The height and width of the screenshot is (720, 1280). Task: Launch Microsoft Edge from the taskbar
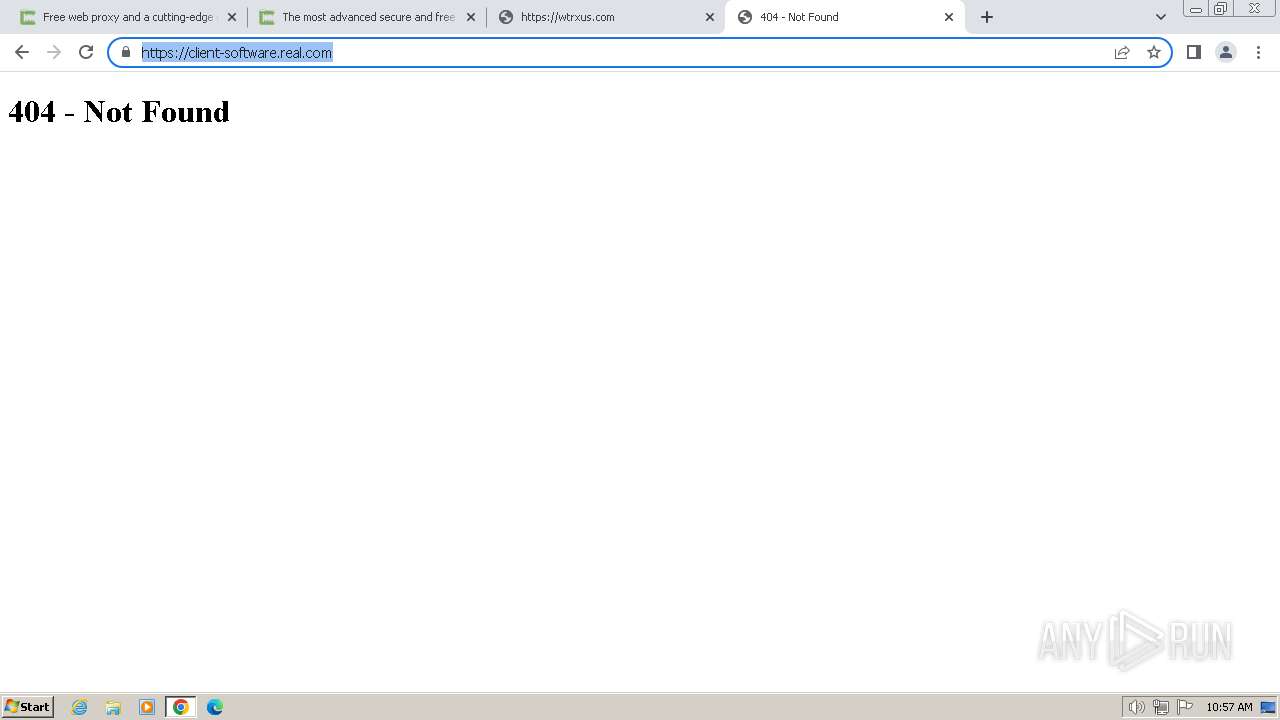point(215,707)
